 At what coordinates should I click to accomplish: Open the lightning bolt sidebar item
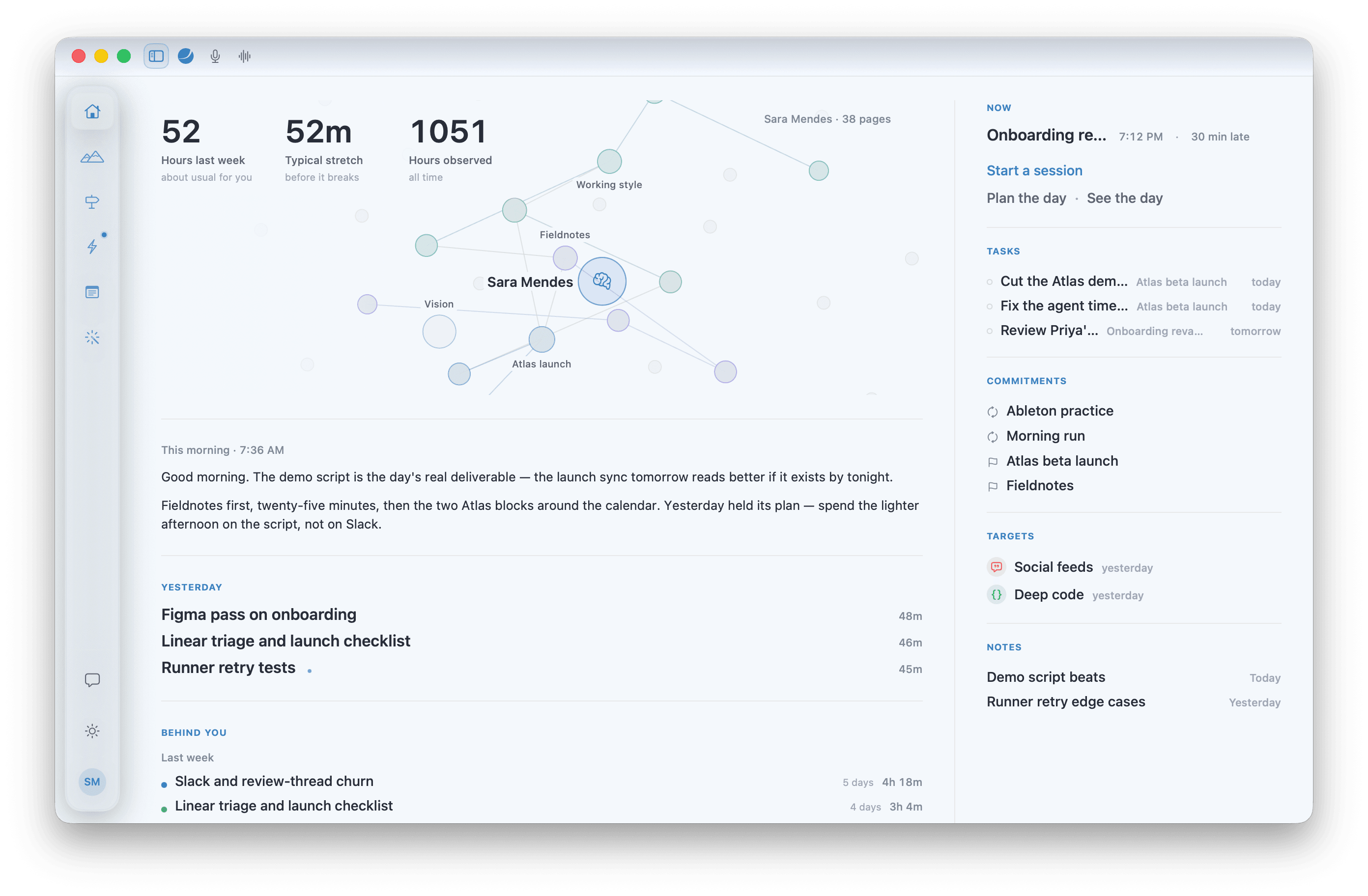(x=92, y=247)
